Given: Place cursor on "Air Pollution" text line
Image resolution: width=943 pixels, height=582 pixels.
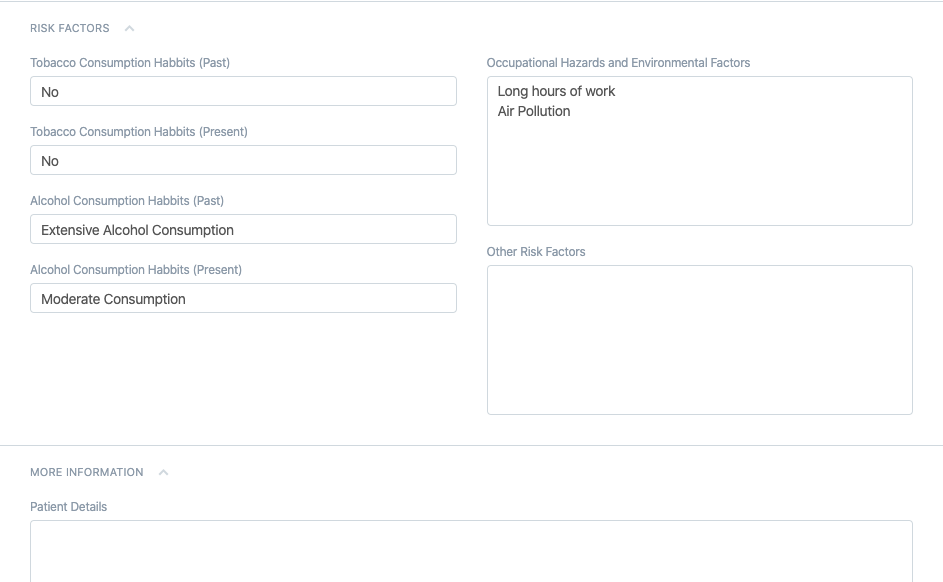Looking at the screenshot, I should 534,111.
